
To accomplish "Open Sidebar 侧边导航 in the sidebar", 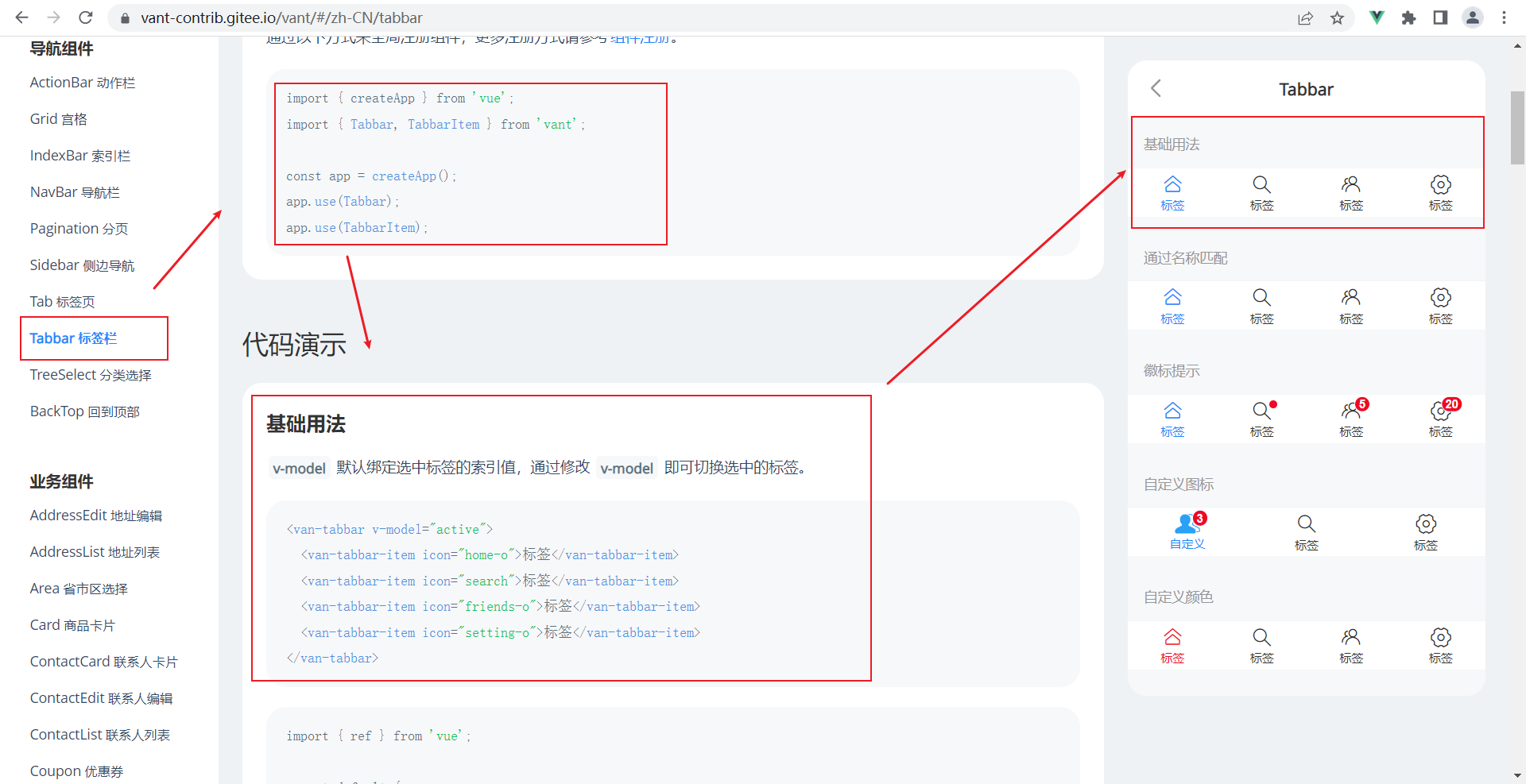I will point(82,265).
